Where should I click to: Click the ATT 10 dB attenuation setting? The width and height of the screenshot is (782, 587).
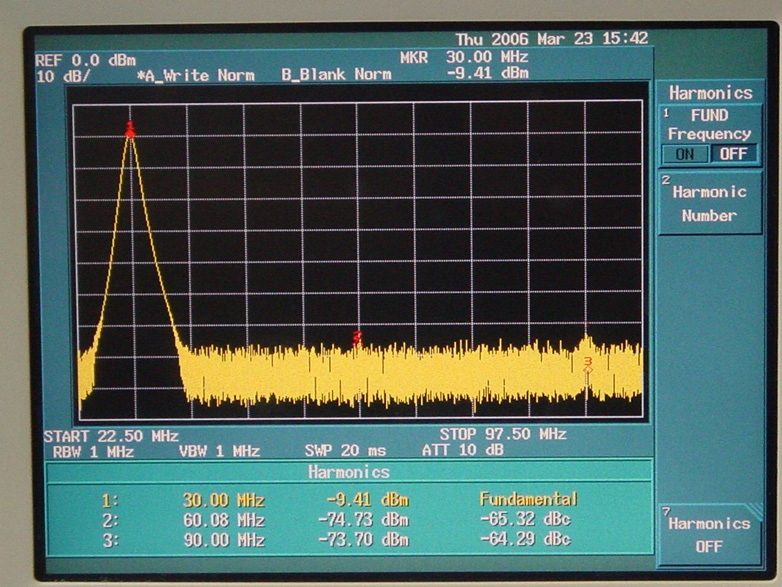point(479,450)
